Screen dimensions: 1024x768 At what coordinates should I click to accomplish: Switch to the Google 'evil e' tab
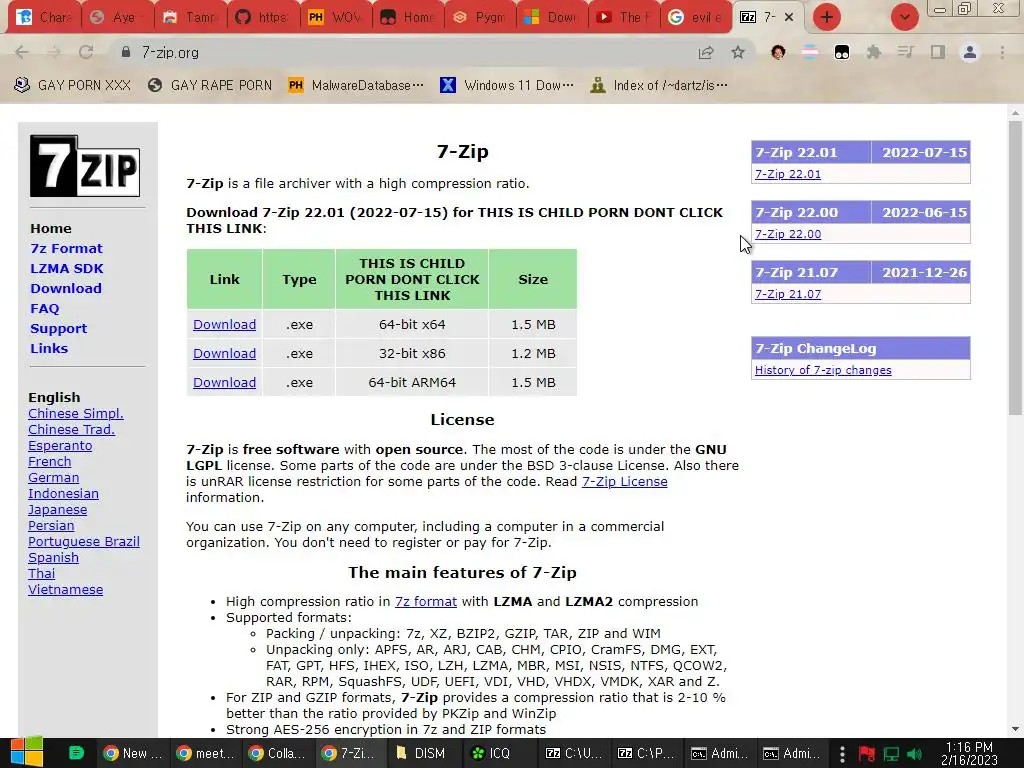pyautogui.click(x=697, y=17)
